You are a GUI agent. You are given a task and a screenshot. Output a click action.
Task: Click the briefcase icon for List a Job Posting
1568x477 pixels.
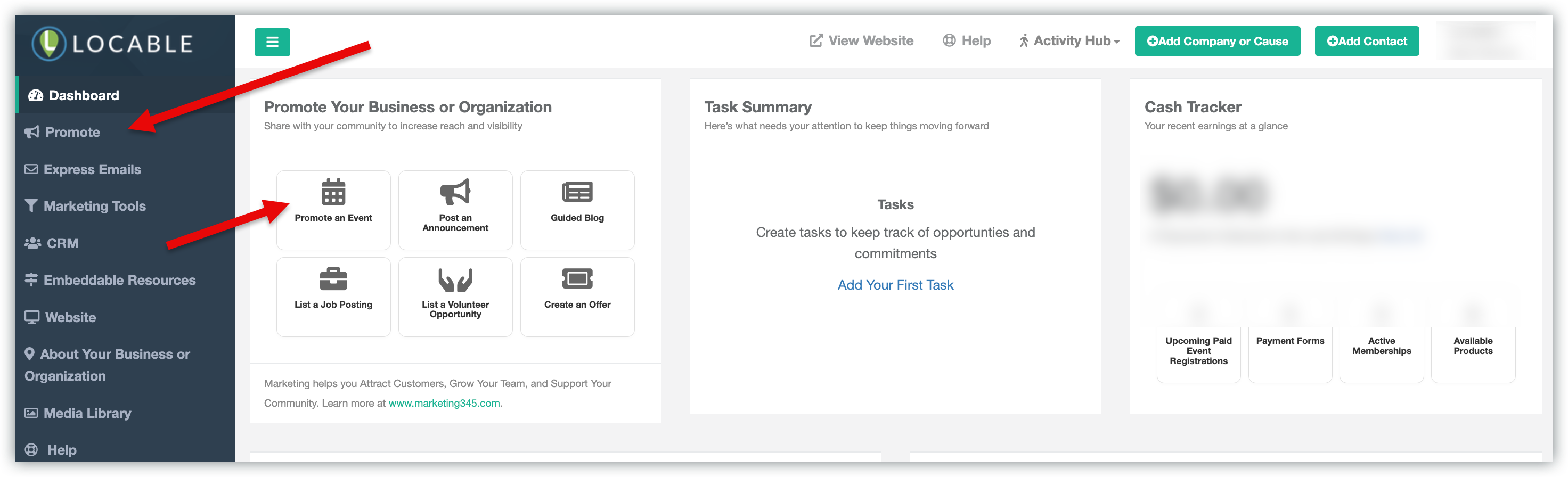pos(333,279)
